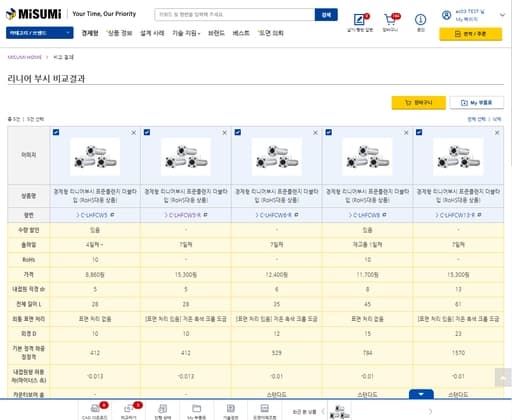
Task: Click the yellow add-to-cart button
Action: pyautogui.click(x=419, y=103)
